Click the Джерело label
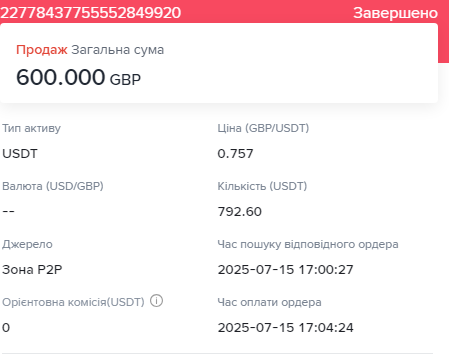 coord(27,244)
